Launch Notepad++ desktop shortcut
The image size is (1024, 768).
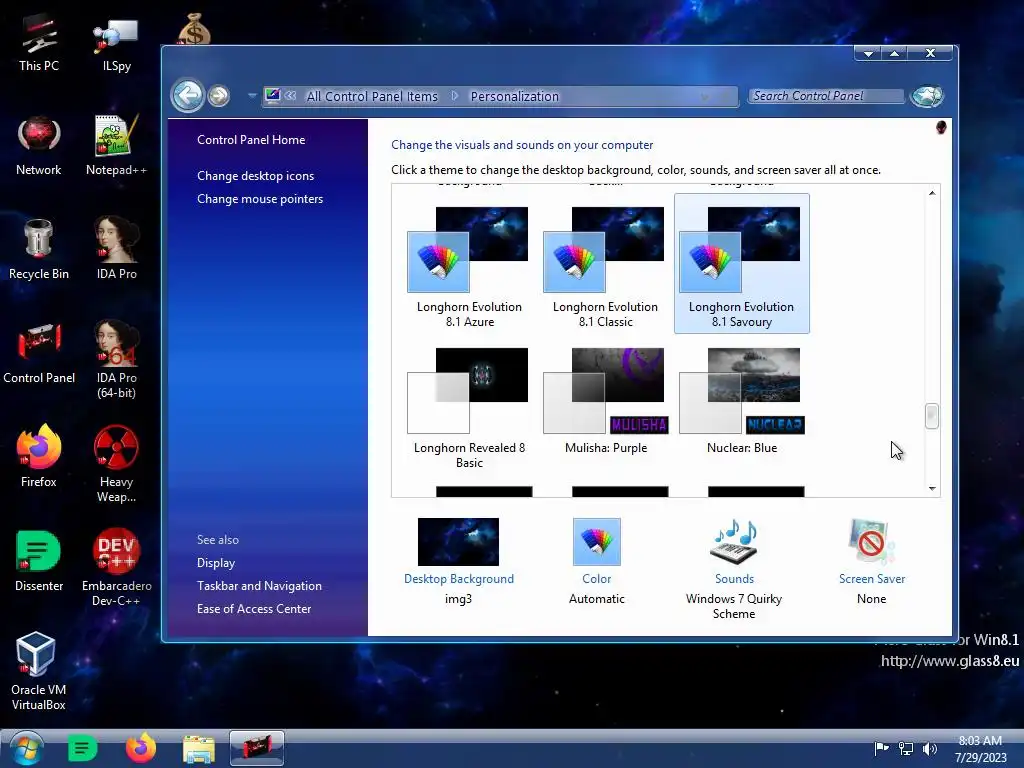116,146
